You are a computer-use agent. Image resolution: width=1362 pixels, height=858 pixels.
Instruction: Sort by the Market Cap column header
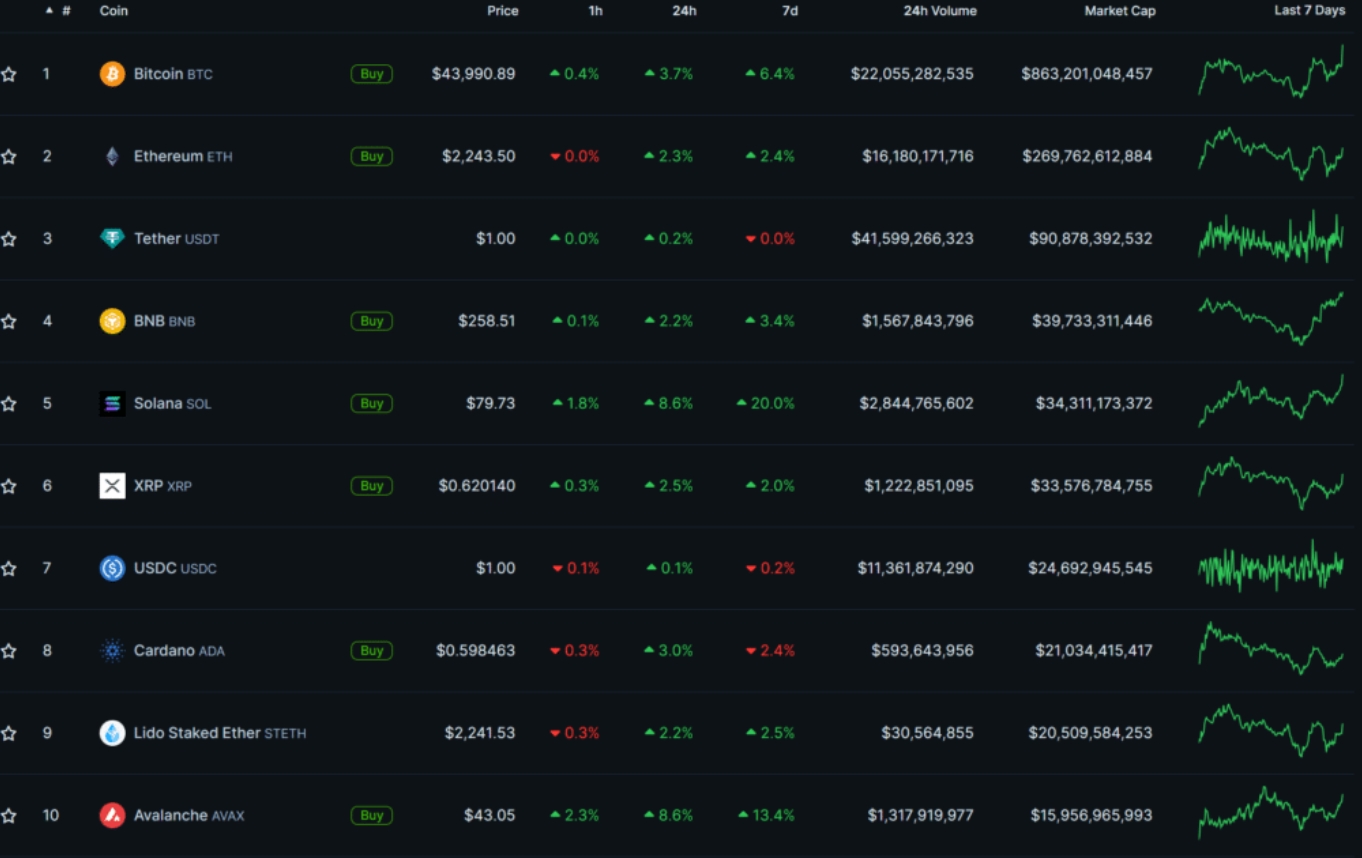pos(1120,11)
